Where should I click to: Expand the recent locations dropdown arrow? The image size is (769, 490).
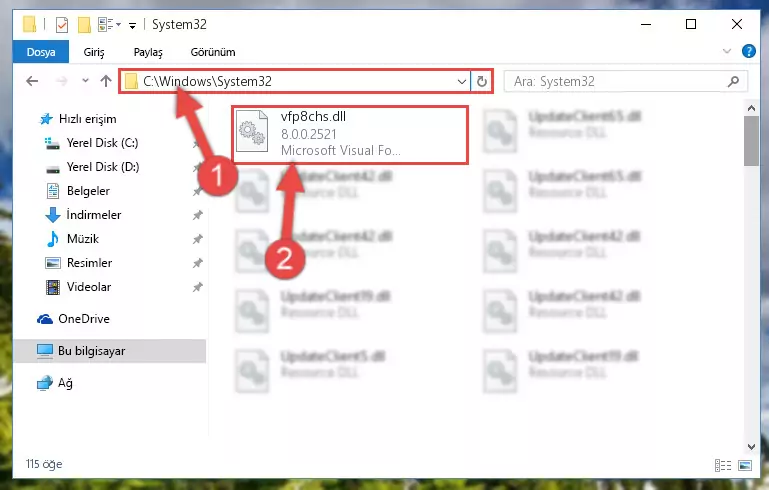pyautogui.click(x=85, y=80)
